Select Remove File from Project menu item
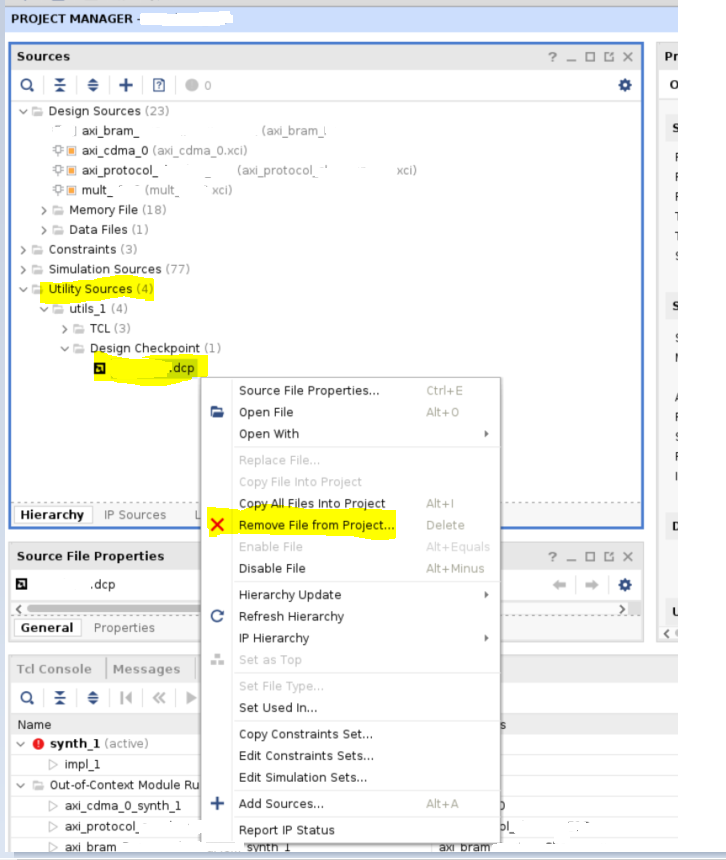 coord(316,525)
